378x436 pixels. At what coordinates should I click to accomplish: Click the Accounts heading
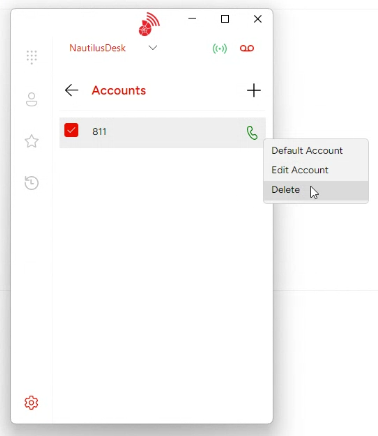point(119,90)
